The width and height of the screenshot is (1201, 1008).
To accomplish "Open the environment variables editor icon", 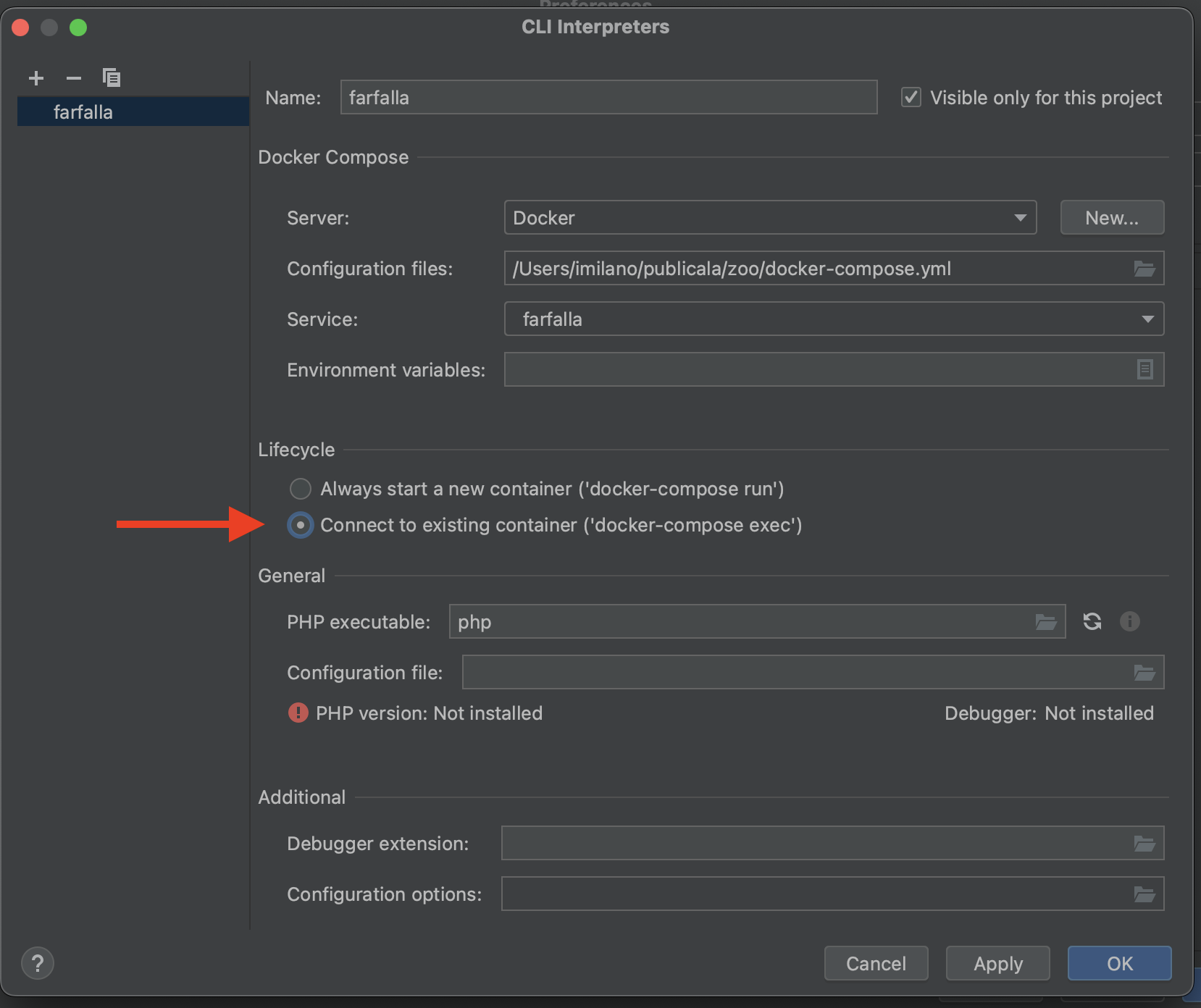I will click(x=1144, y=369).
